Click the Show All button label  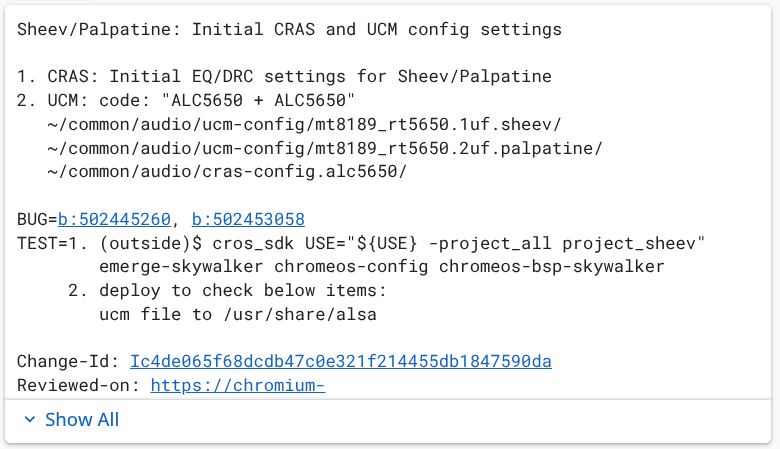pos(82,420)
